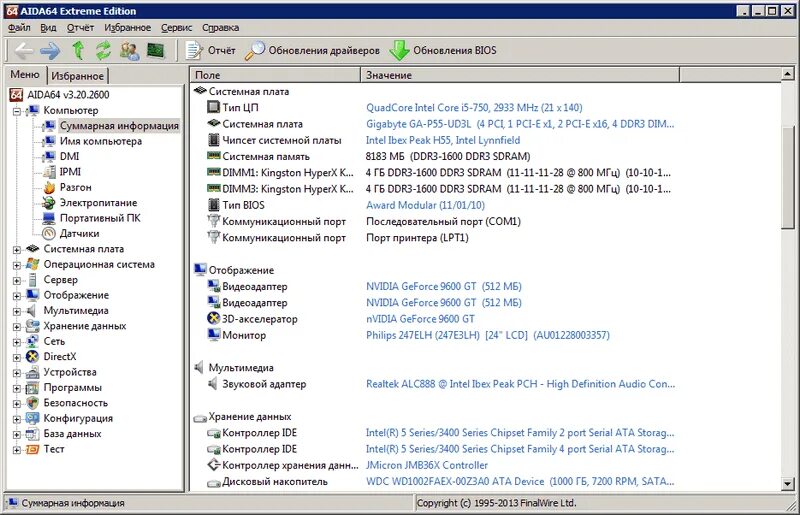Open the first NVIDIA GeForce 9600 GT link
The image size is (800, 515).
click(x=443, y=286)
